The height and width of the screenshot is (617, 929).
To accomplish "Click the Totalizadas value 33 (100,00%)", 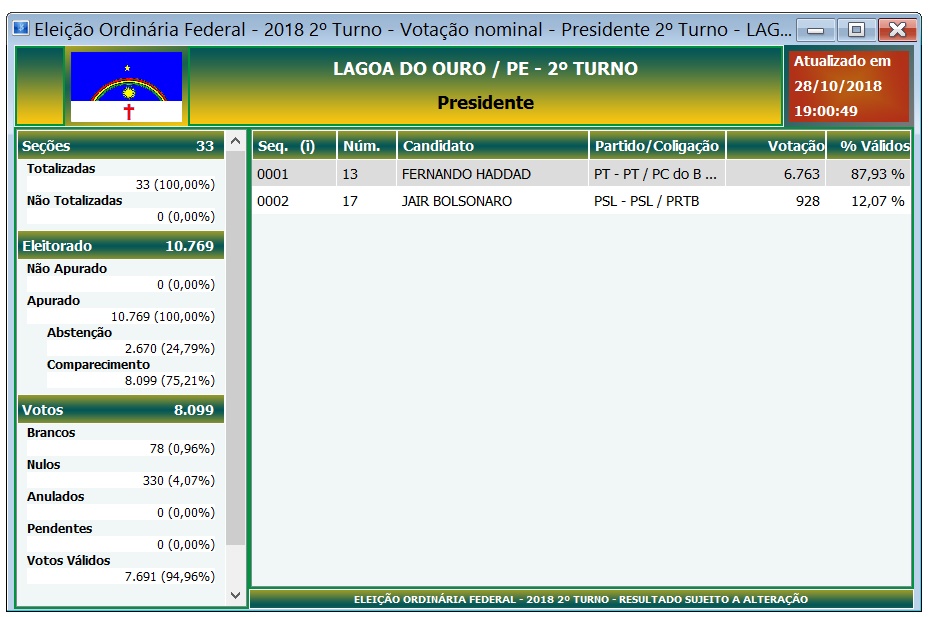I will [175, 185].
